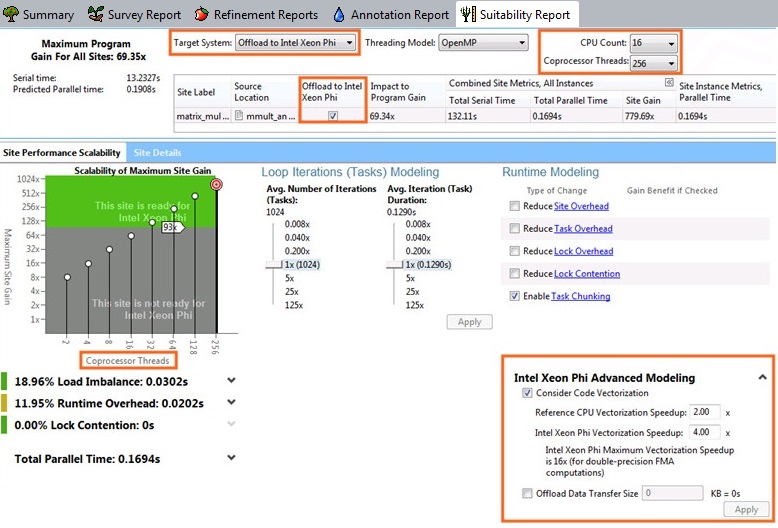Open the Threading Model dropdown

(482, 43)
